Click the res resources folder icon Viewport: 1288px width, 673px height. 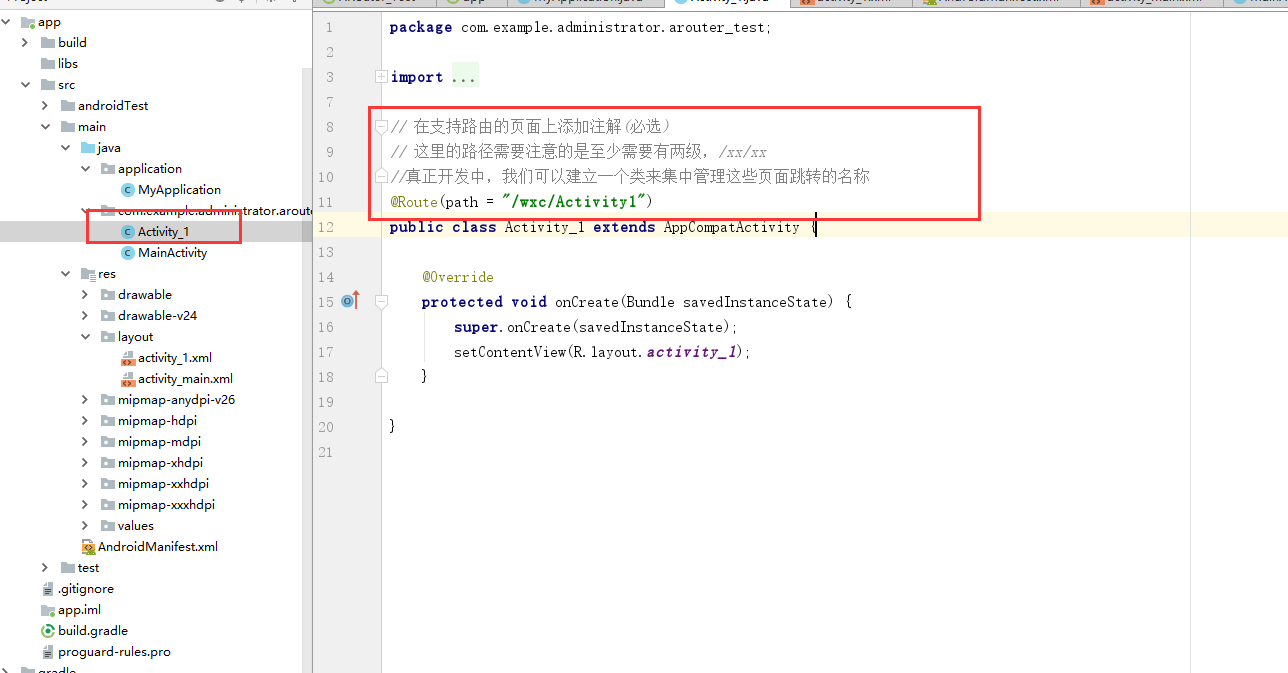(88, 274)
